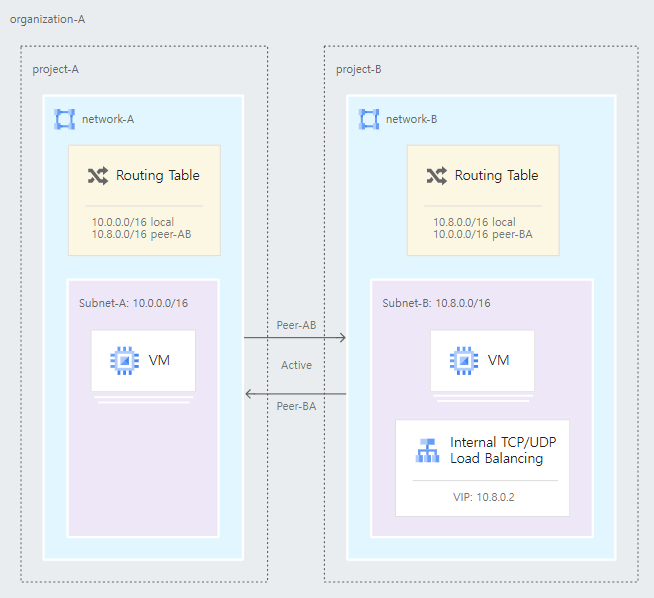The height and width of the screenshot is (598, 654).
Task: Click the VM chip icon in Subnet-A
Action: tap(125, 361)
